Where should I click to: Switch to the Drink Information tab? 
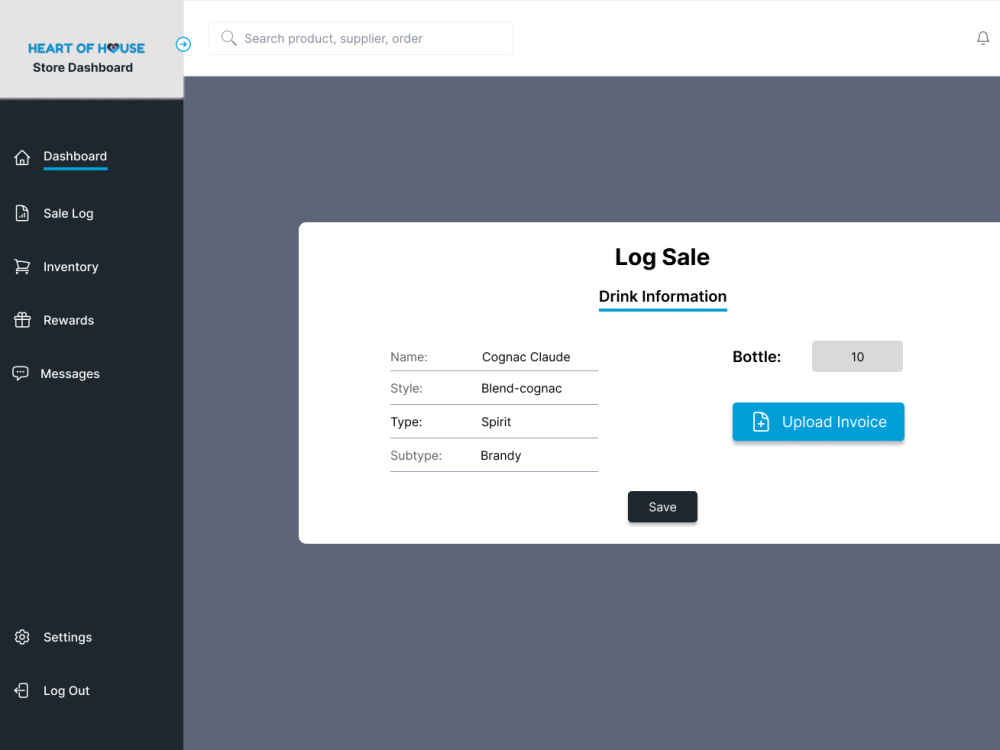[663, 297]
